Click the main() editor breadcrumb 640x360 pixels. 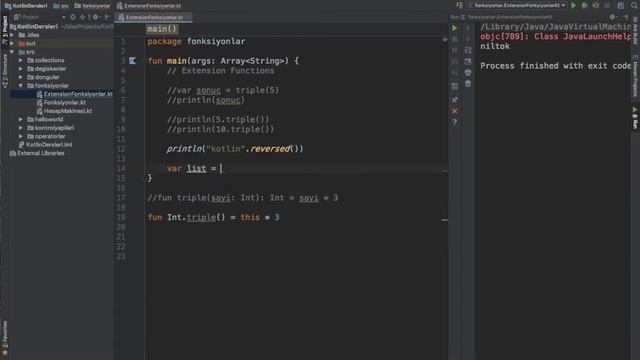162,29
